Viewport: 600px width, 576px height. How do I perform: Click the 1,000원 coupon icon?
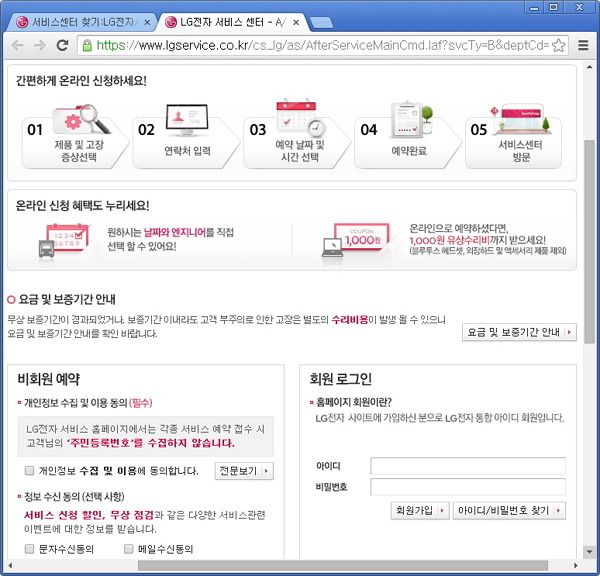point(355,240)
